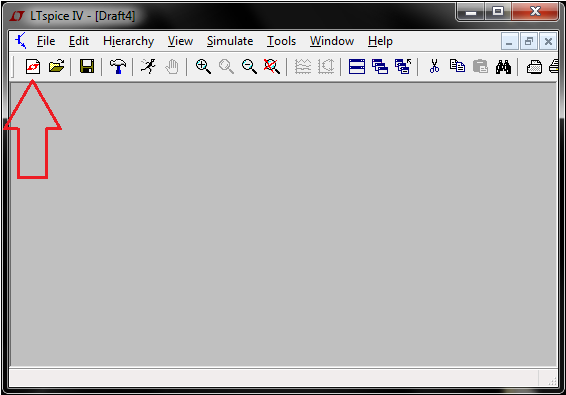Click the Pick visible traces icon
Image resolution: width=566 pixels, height=395 pixels.
[326, 67]
